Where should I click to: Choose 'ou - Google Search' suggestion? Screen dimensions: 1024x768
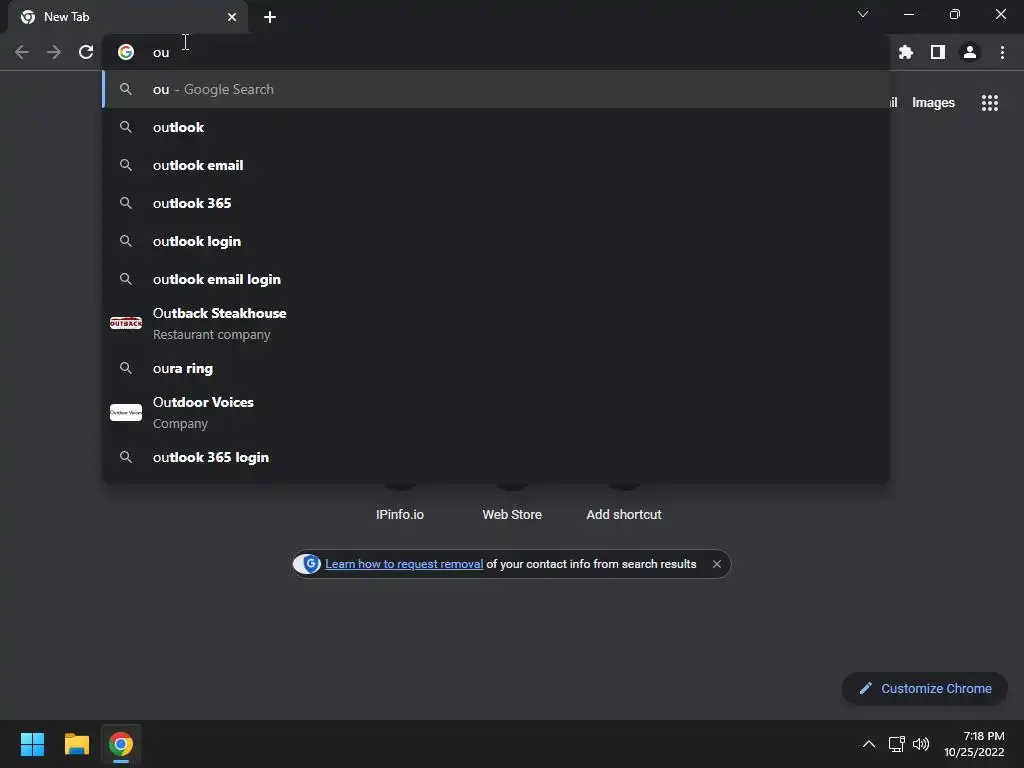[x=496, y=89]
